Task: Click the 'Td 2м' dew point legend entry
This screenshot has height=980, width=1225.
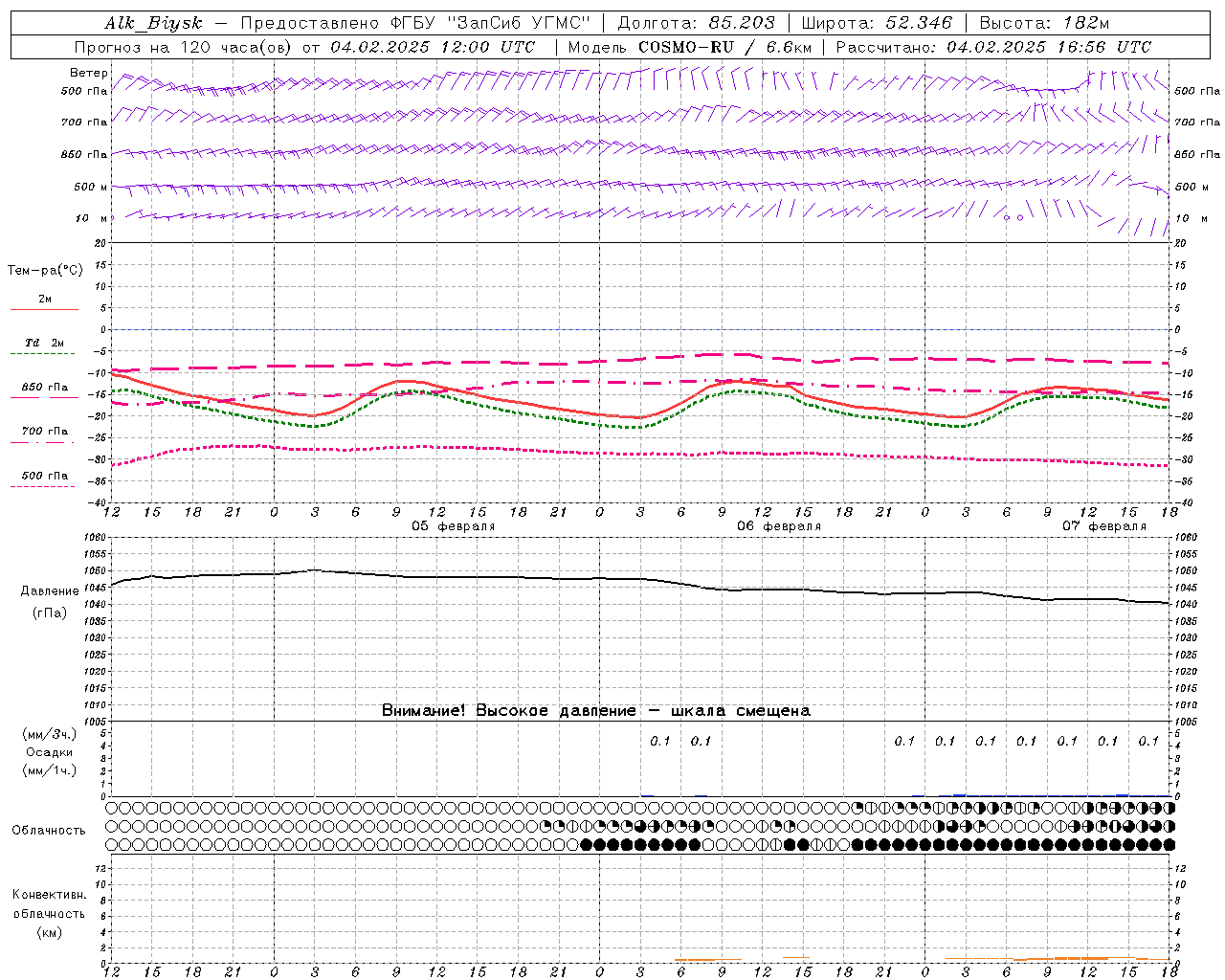Action: [x=45, y=343]
